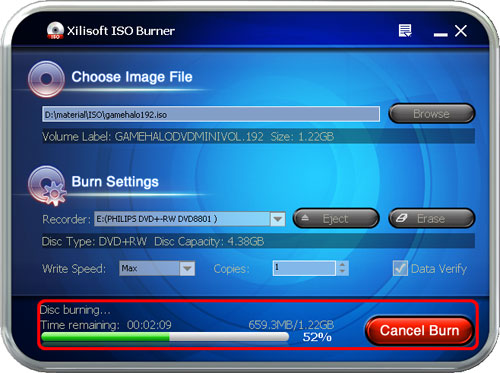Increase Copies with the up arrow
500x373 pixels.
click(342, 264)
